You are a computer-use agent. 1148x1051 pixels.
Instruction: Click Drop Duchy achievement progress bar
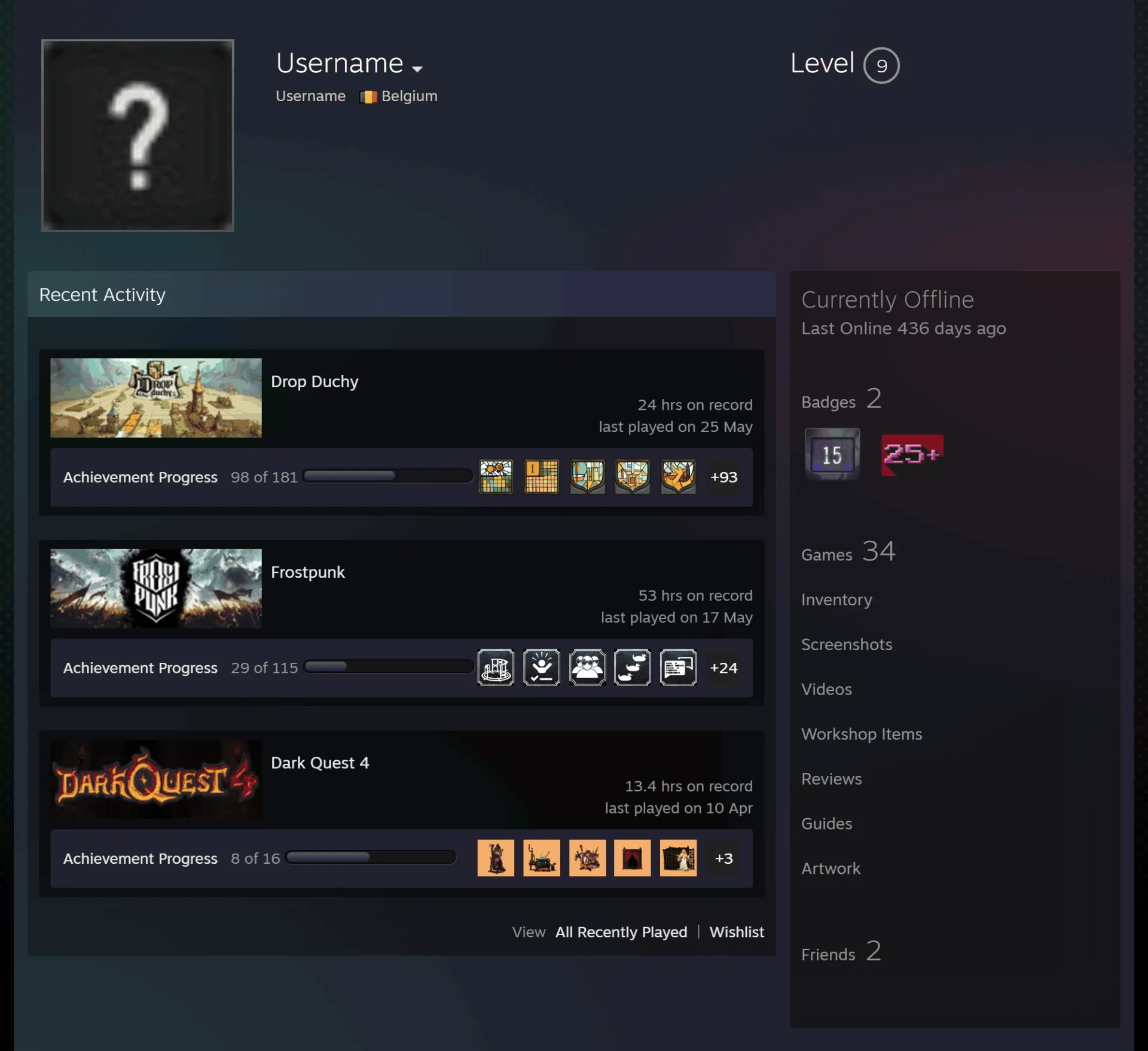pyautogui.click(x=387, y=476)
